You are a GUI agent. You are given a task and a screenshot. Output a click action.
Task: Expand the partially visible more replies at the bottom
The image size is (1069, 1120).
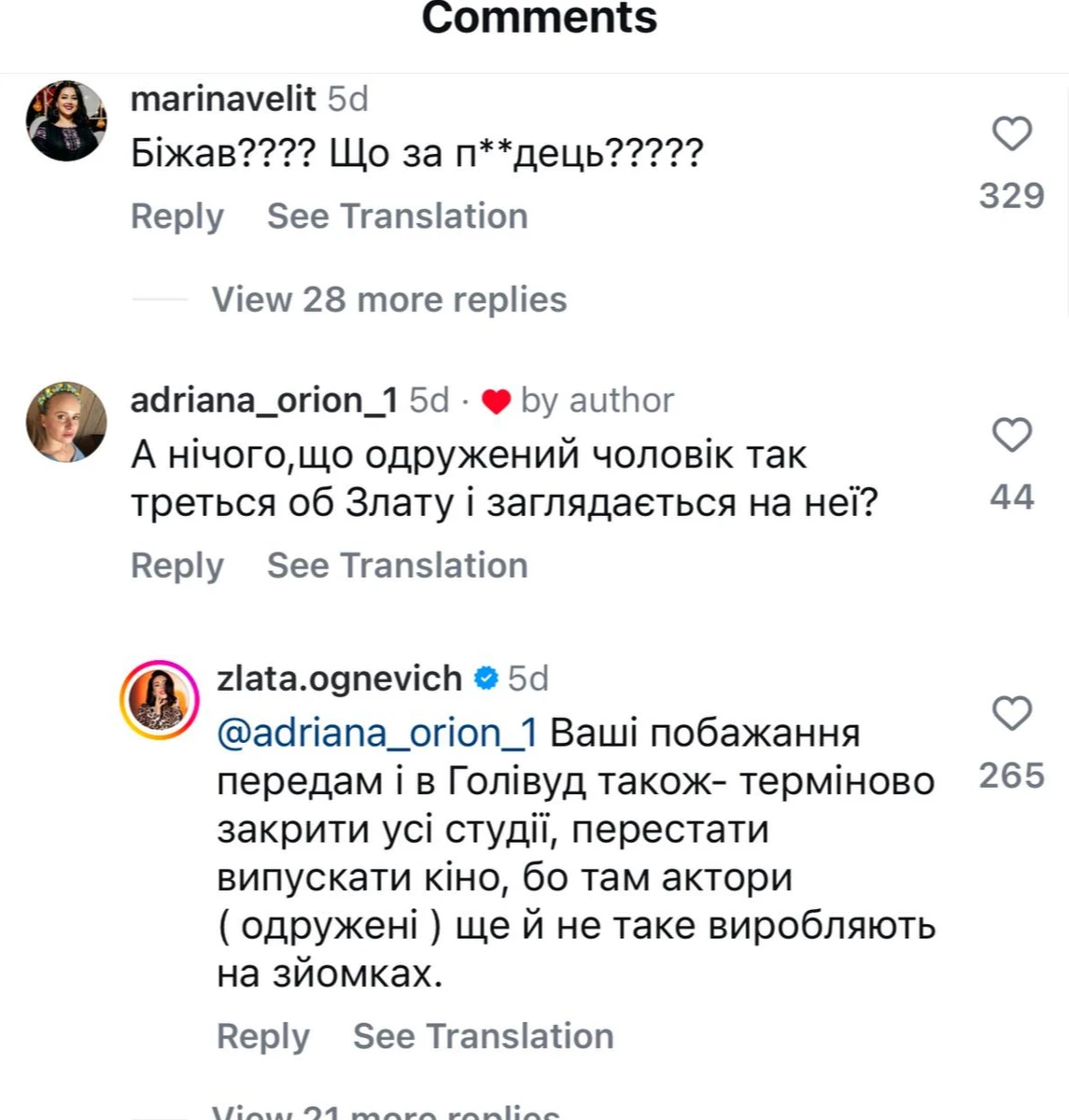point(385,1113)
